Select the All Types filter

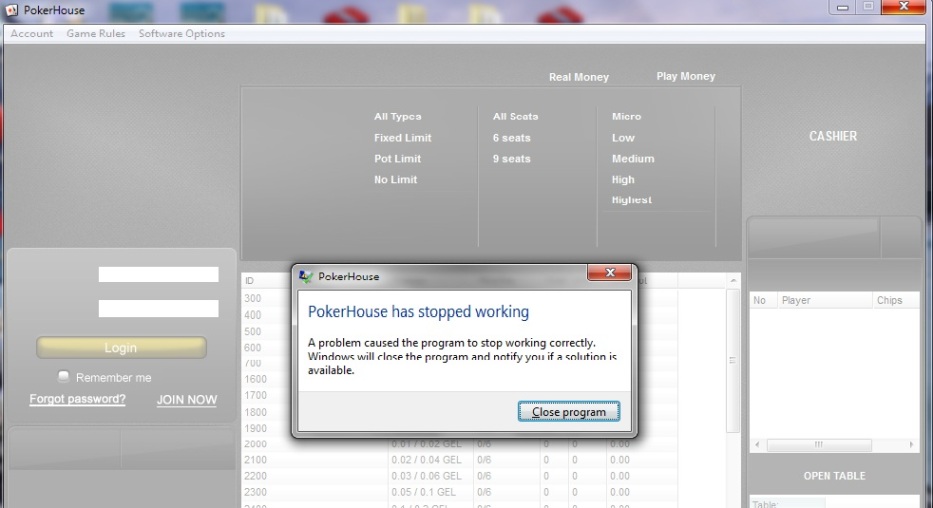[x=397, y=117]
